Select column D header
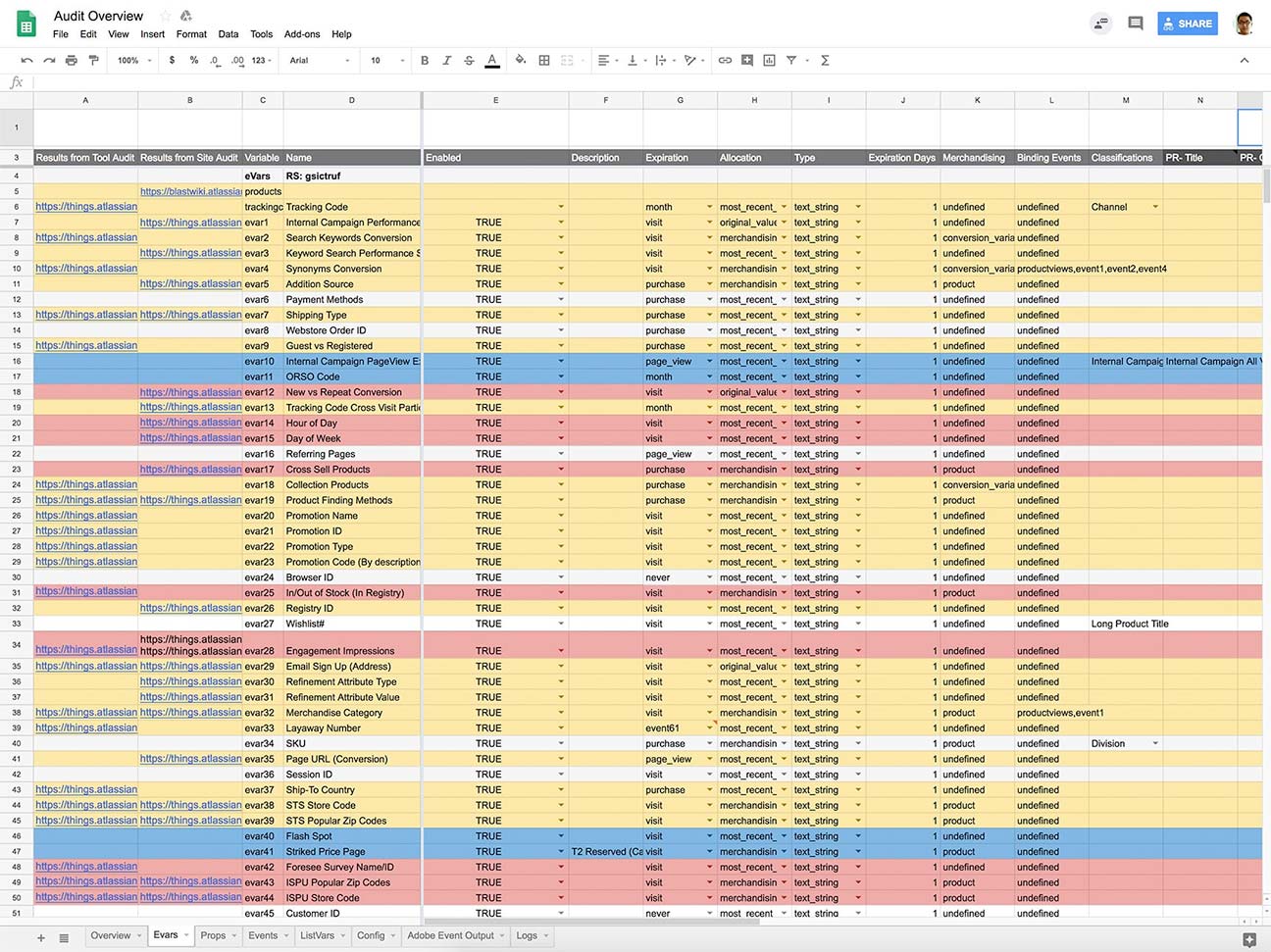1271x952 pixels. [352, 100]
